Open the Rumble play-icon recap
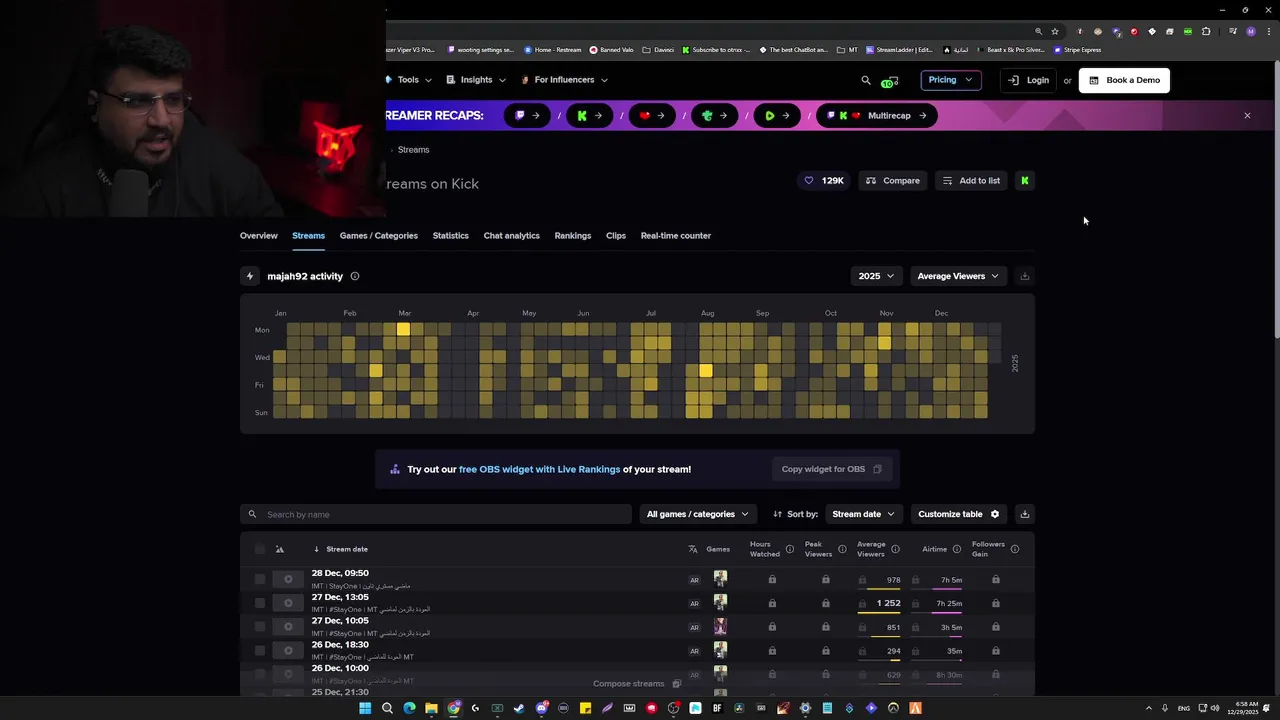 point(777,115)
